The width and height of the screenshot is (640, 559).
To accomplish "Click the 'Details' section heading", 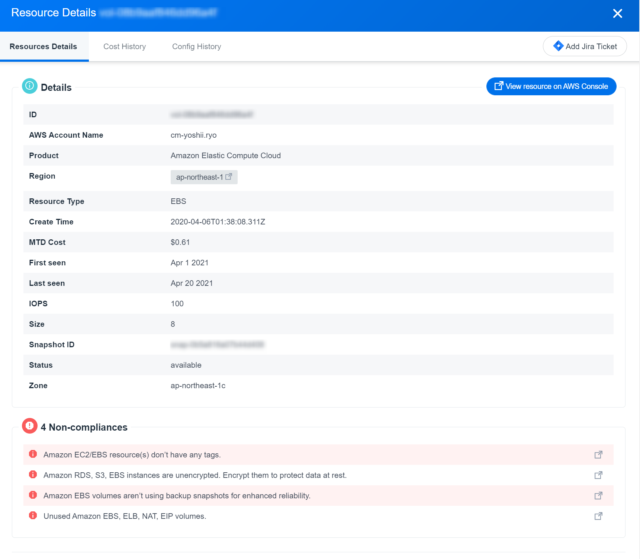I will [x=56, y=87].
